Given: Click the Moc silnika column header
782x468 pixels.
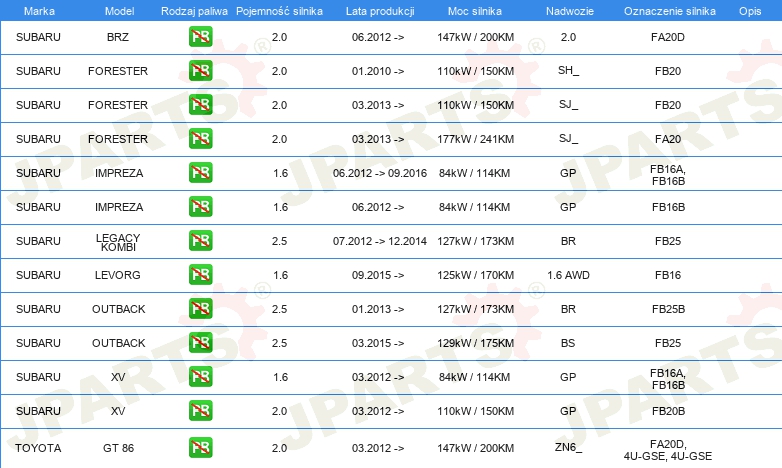Looking at the screenshot, I should [x=475, y=11].
